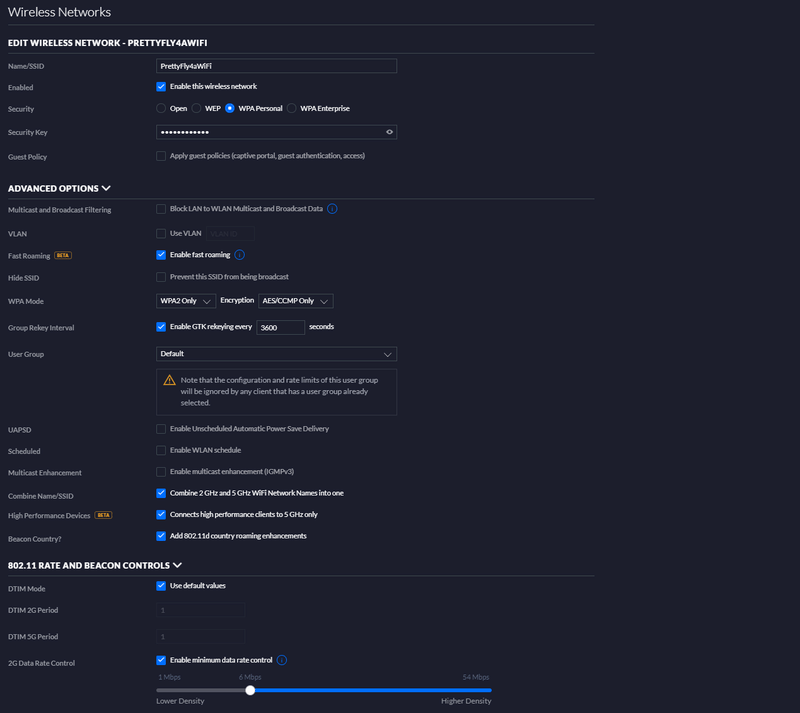Disable Enable minimum data rate control checkbox
800x713 pixels.
[x=161, y=660]
